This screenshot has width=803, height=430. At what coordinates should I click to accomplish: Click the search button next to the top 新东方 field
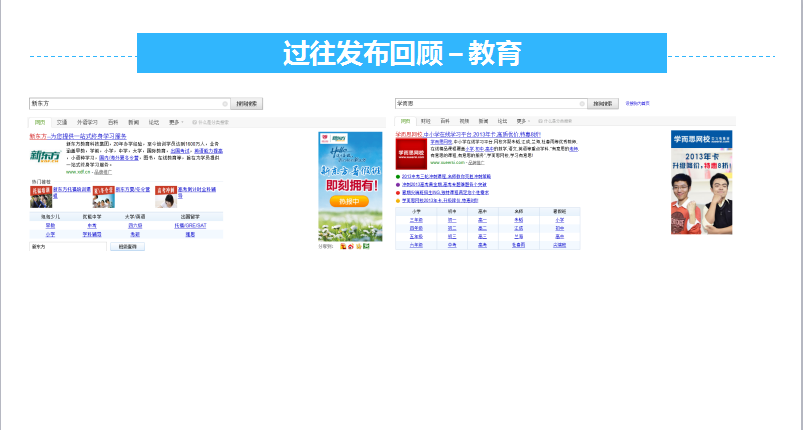(246, 104)
